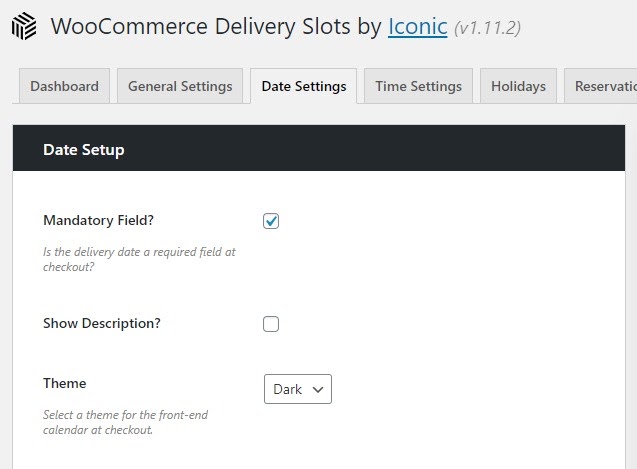The width and height of the screenshot is (637, 469).
Task: Open the Reservation tab at the edge
Action: pyautogui.click(x=601, y=86)
